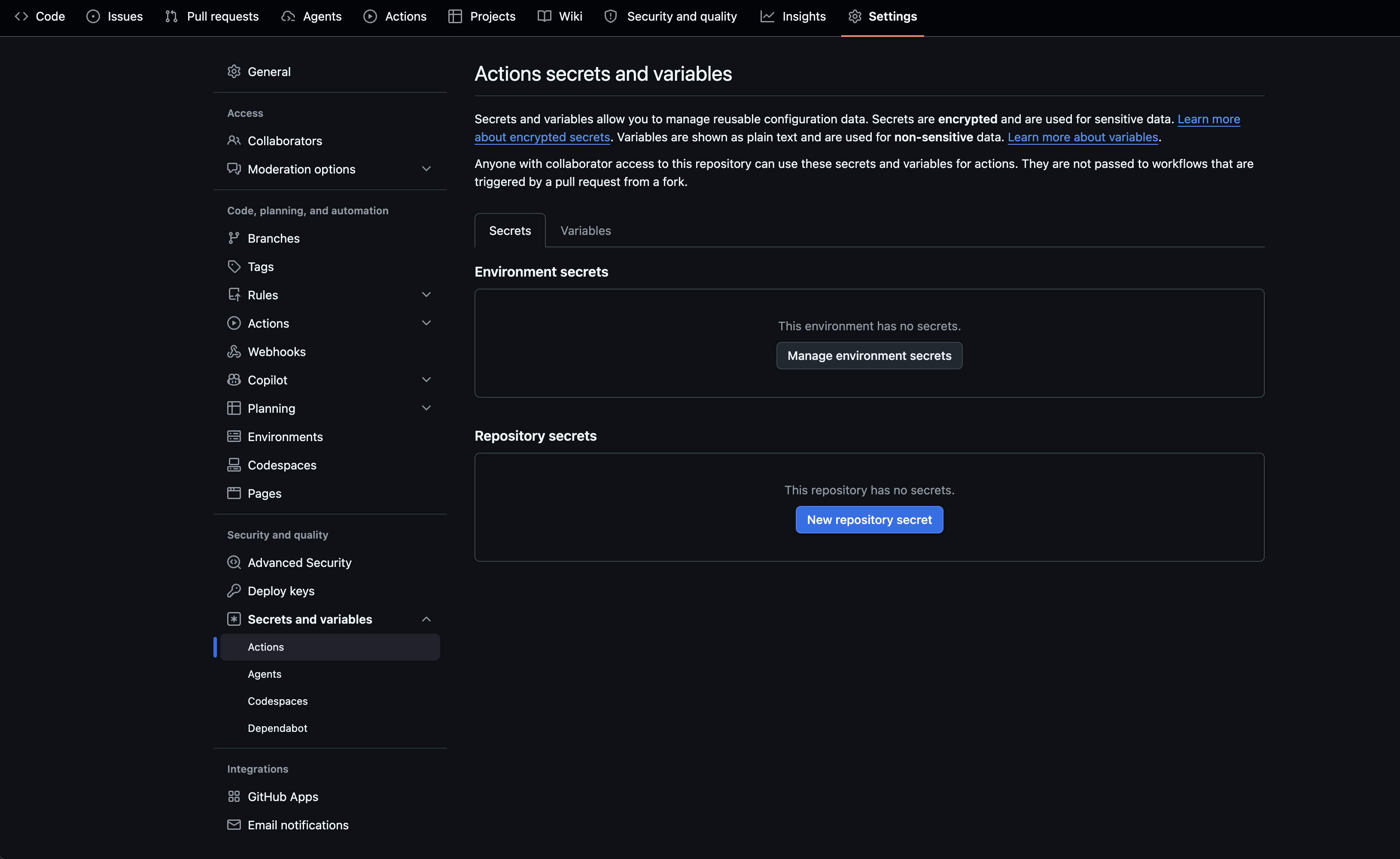
Task: Collapse Secrets and variables chevron
Action: [426, 619]
